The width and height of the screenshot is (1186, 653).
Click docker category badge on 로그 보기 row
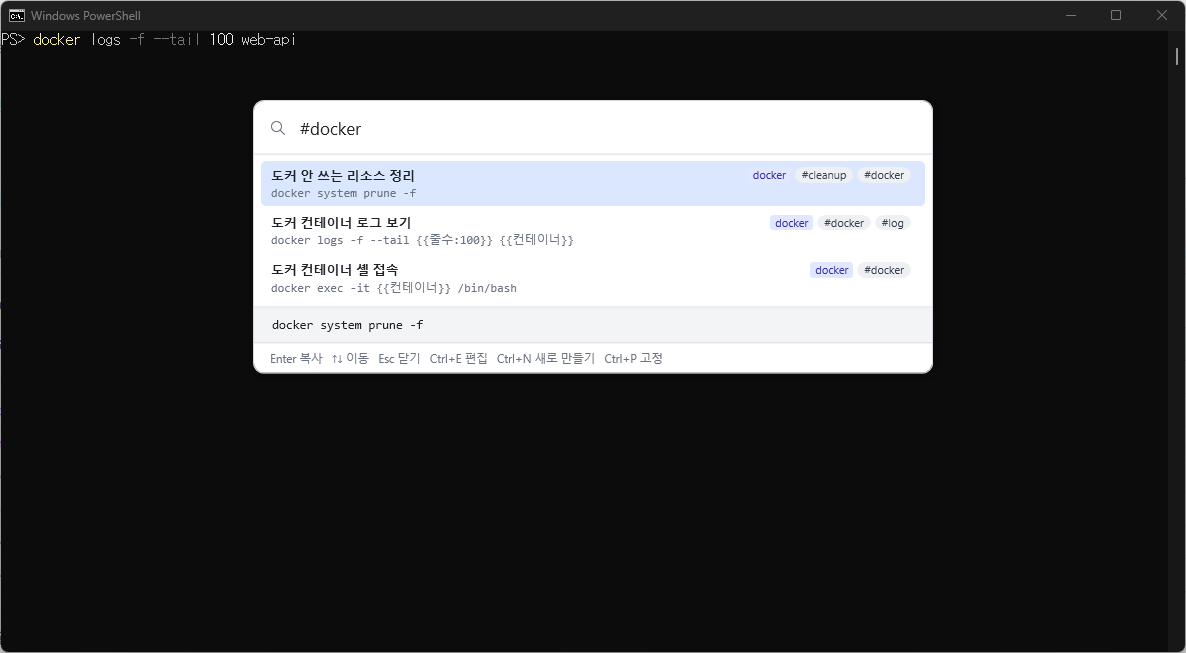(x=791, y=222)
